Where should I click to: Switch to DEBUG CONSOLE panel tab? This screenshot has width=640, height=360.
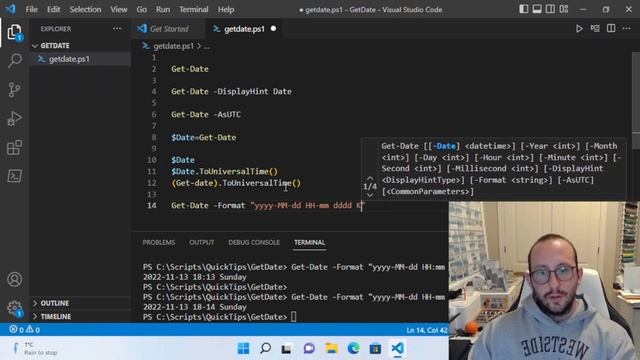(254, 242)
